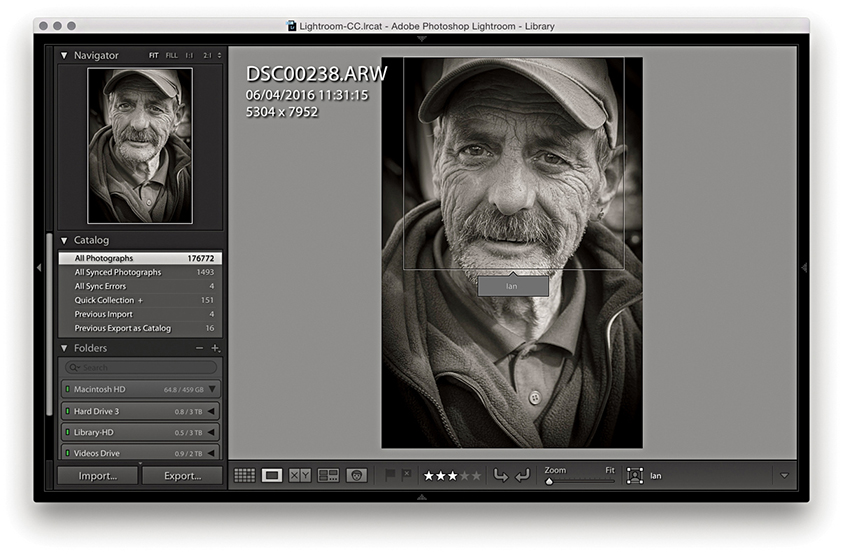Set rating to five stars
The width and height of the screenshot is (843, 554).
pyautogui.click(x=476, y=476)
